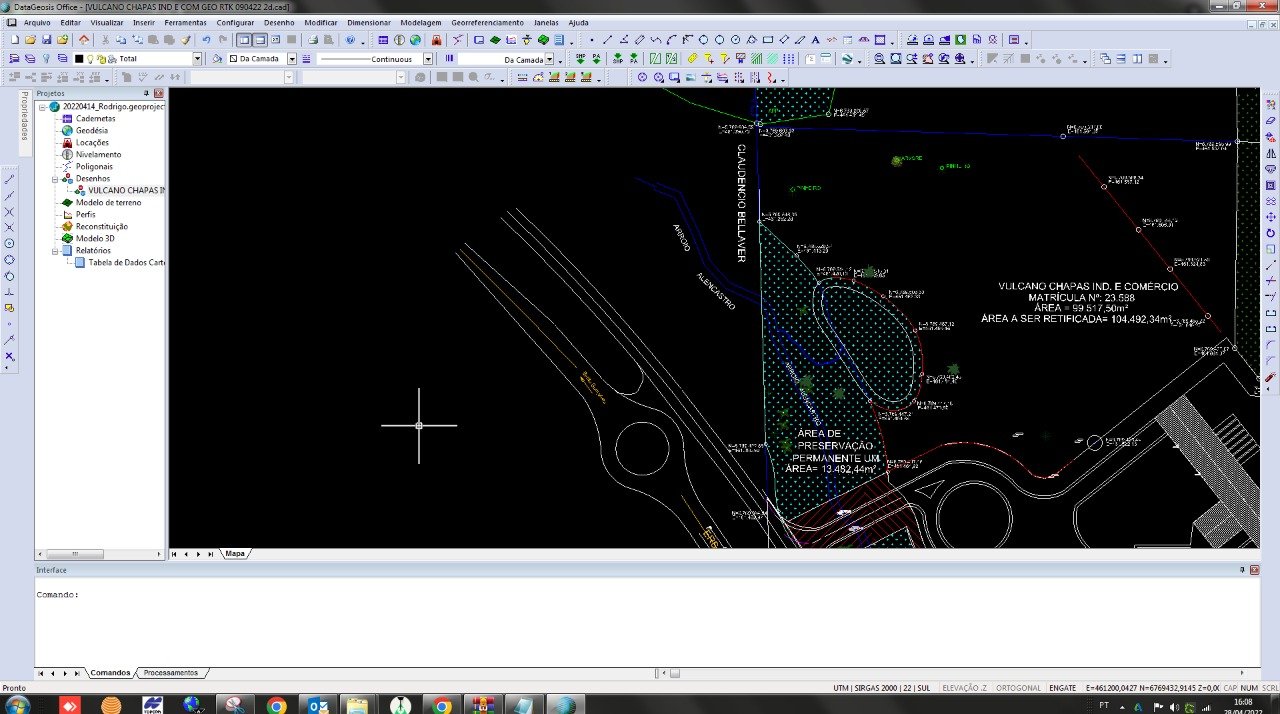Switch to the Processamentos tab
Screen dimensions: 1280x714
(x=170, y=673)
